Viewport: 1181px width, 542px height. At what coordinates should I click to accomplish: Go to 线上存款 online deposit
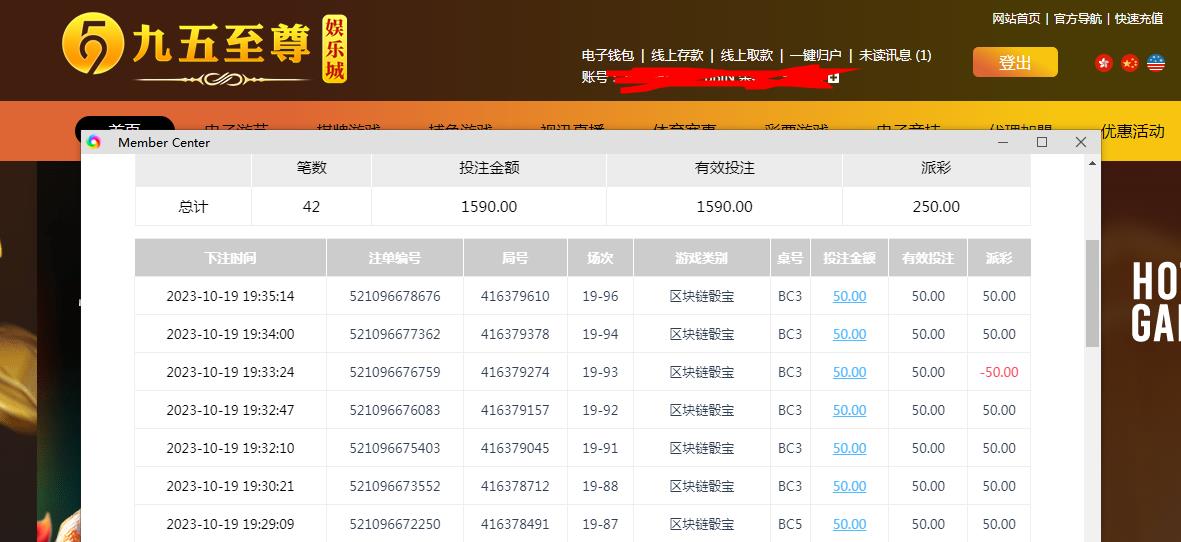(677, 56)
